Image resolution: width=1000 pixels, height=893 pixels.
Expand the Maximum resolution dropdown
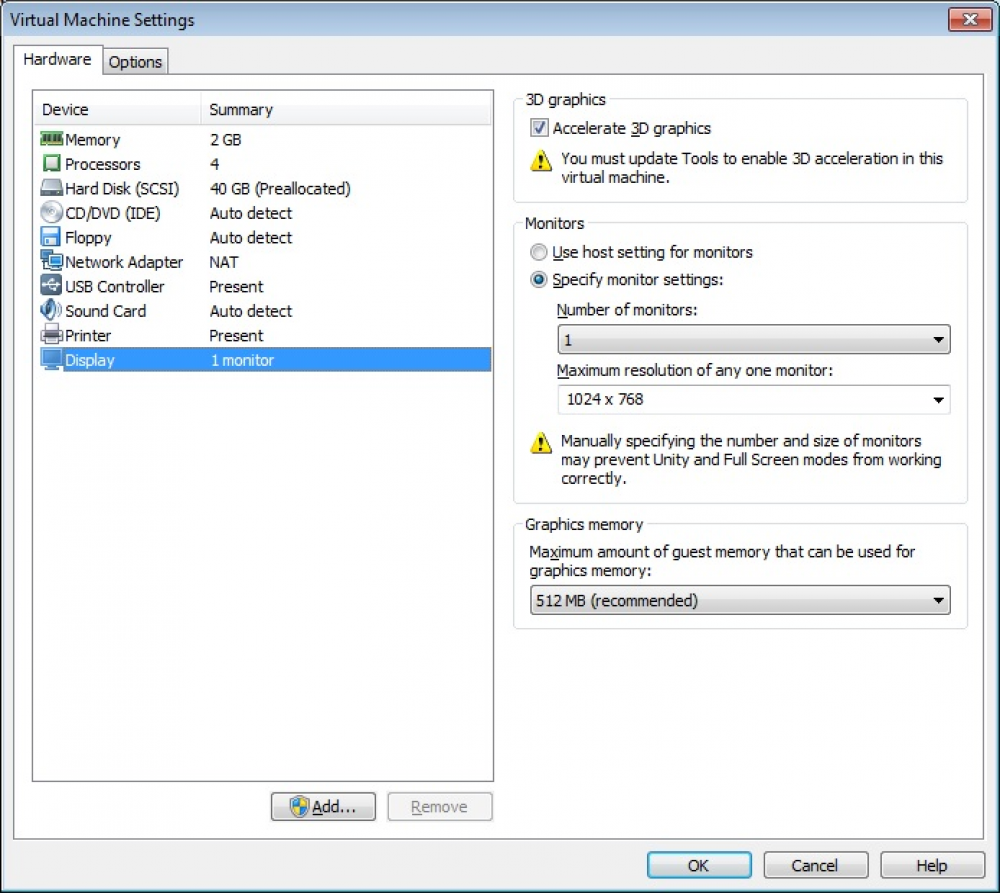tap(753, 399)
